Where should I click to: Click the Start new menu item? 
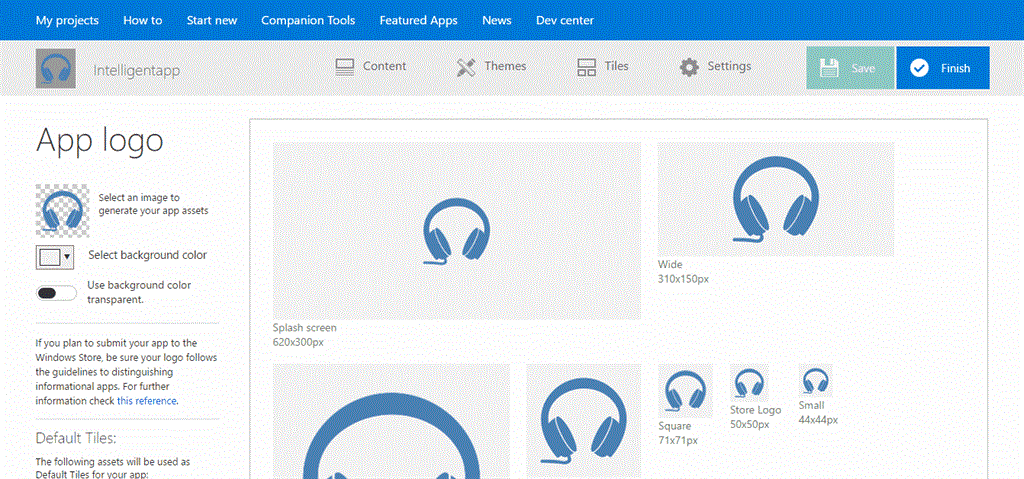point(211,20)
